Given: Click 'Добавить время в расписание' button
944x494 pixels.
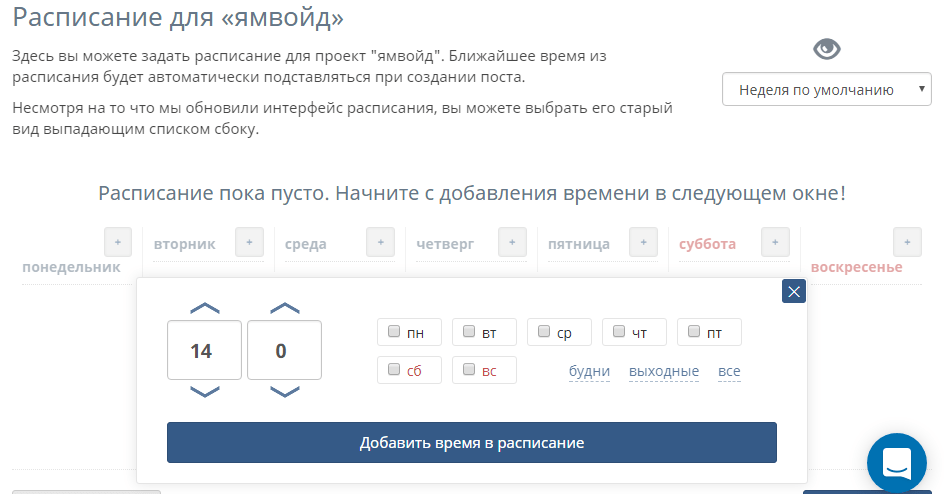Looking at the screenshot, I should (471, 442).
